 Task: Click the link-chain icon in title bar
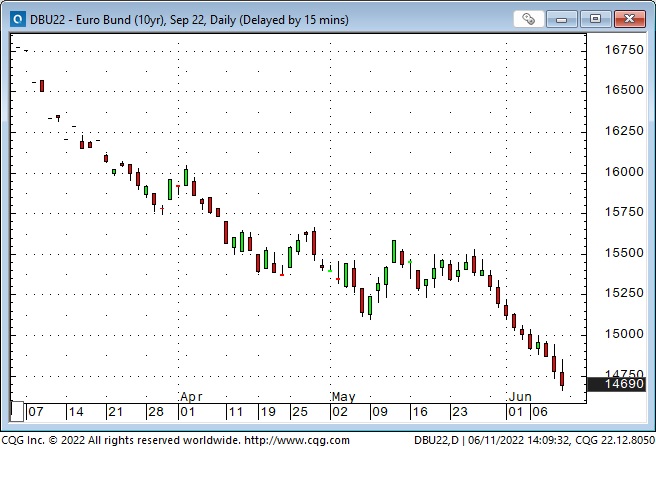click(528, 19)
